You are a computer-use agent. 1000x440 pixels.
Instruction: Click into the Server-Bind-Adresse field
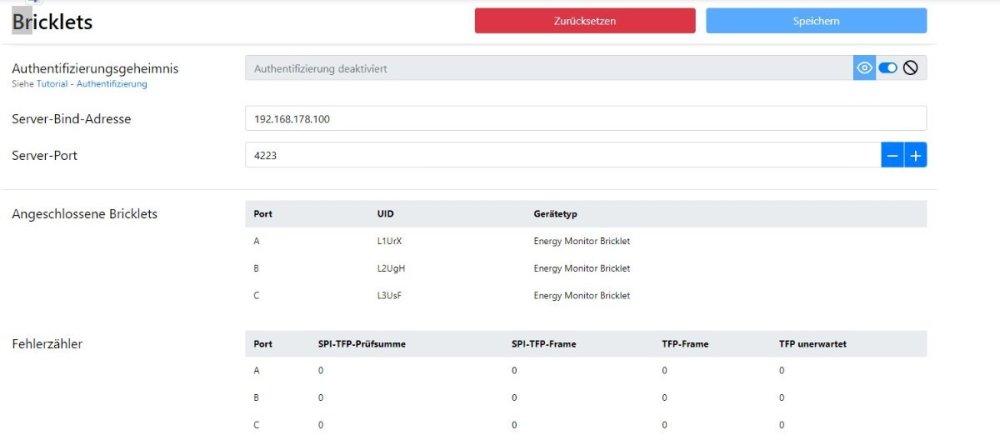(585, 119)
